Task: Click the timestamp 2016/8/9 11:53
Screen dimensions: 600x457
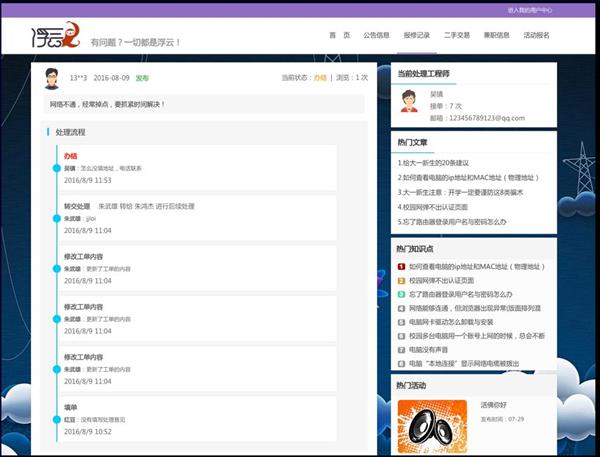Action: [88, 180]
